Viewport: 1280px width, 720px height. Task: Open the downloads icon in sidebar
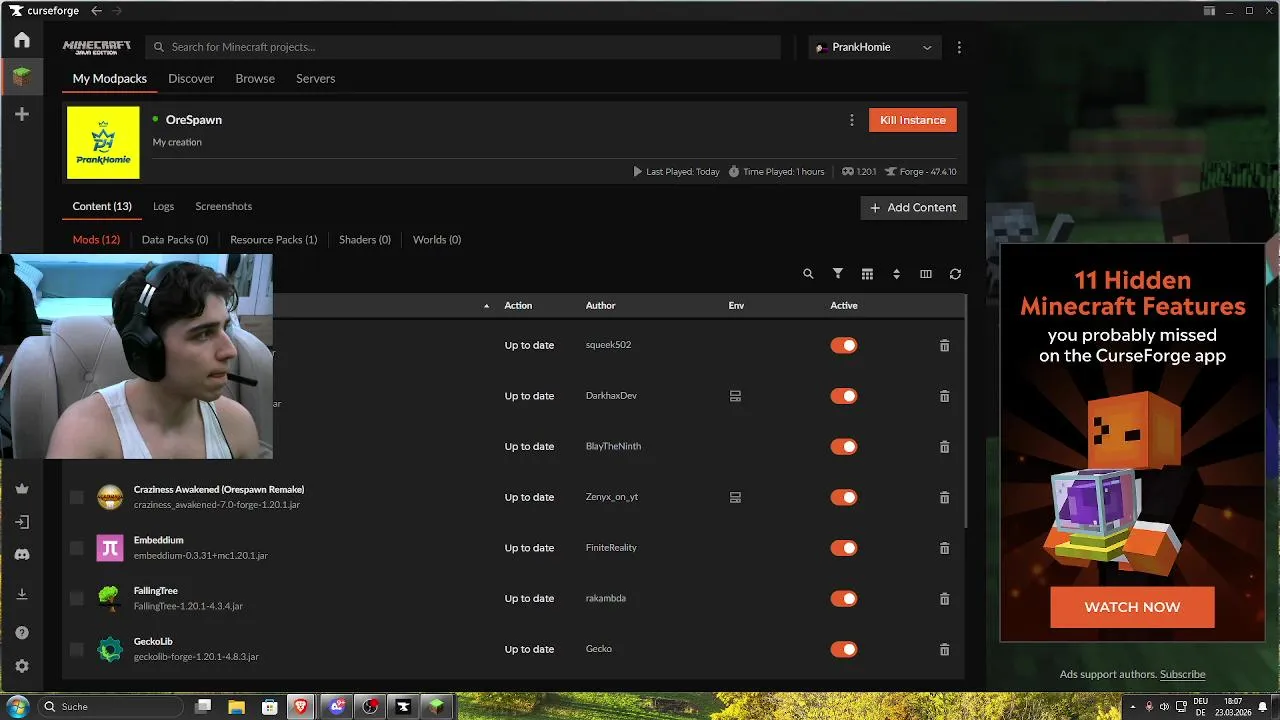coord(22,594)
